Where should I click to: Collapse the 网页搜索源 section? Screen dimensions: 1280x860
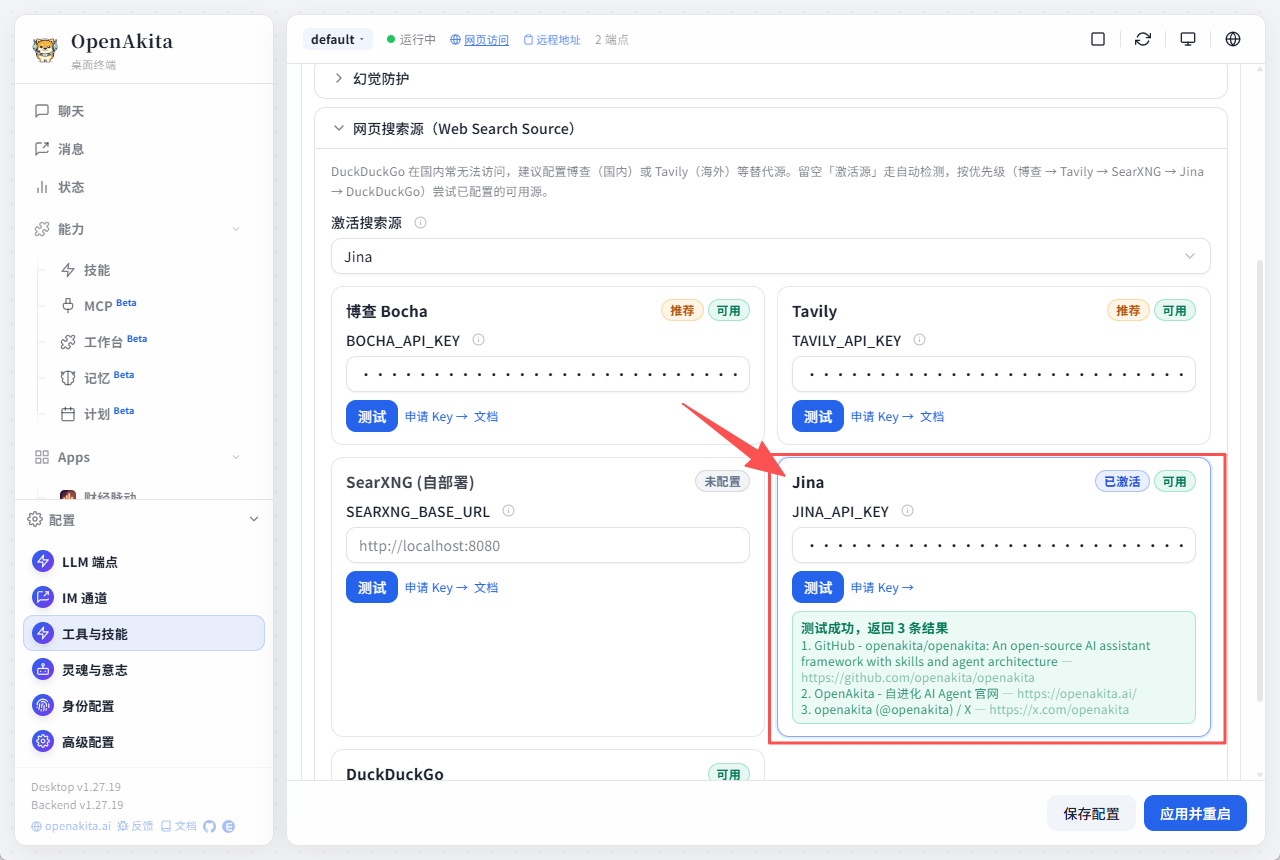(x=771, y=129)
